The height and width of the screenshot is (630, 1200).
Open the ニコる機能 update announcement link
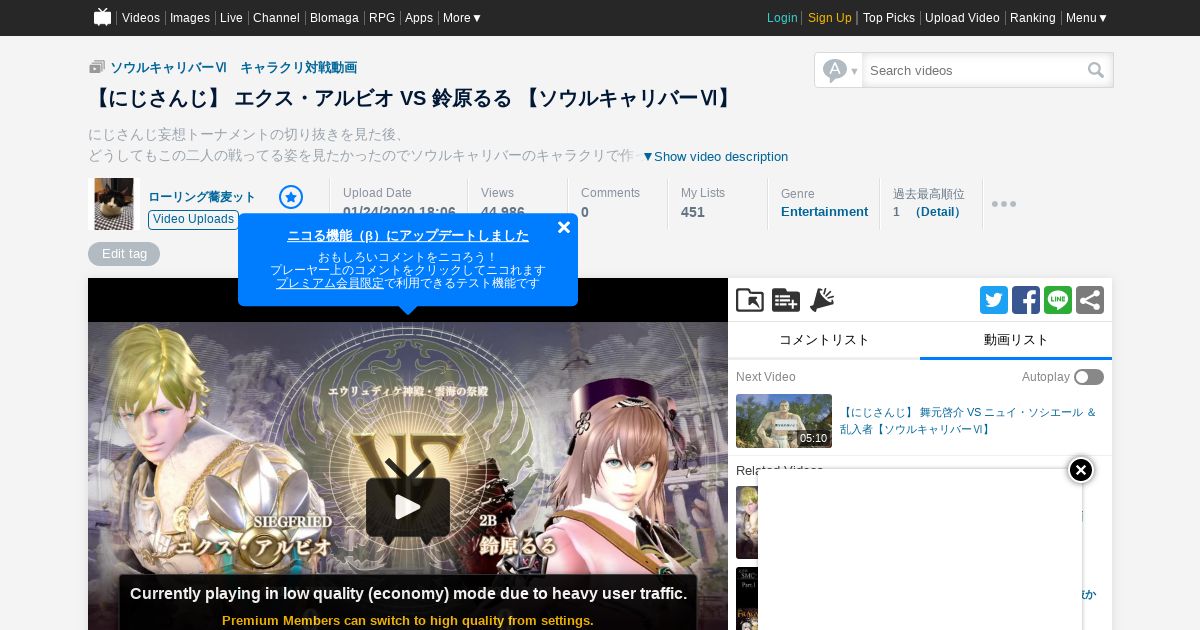click(x=408, y=236)
